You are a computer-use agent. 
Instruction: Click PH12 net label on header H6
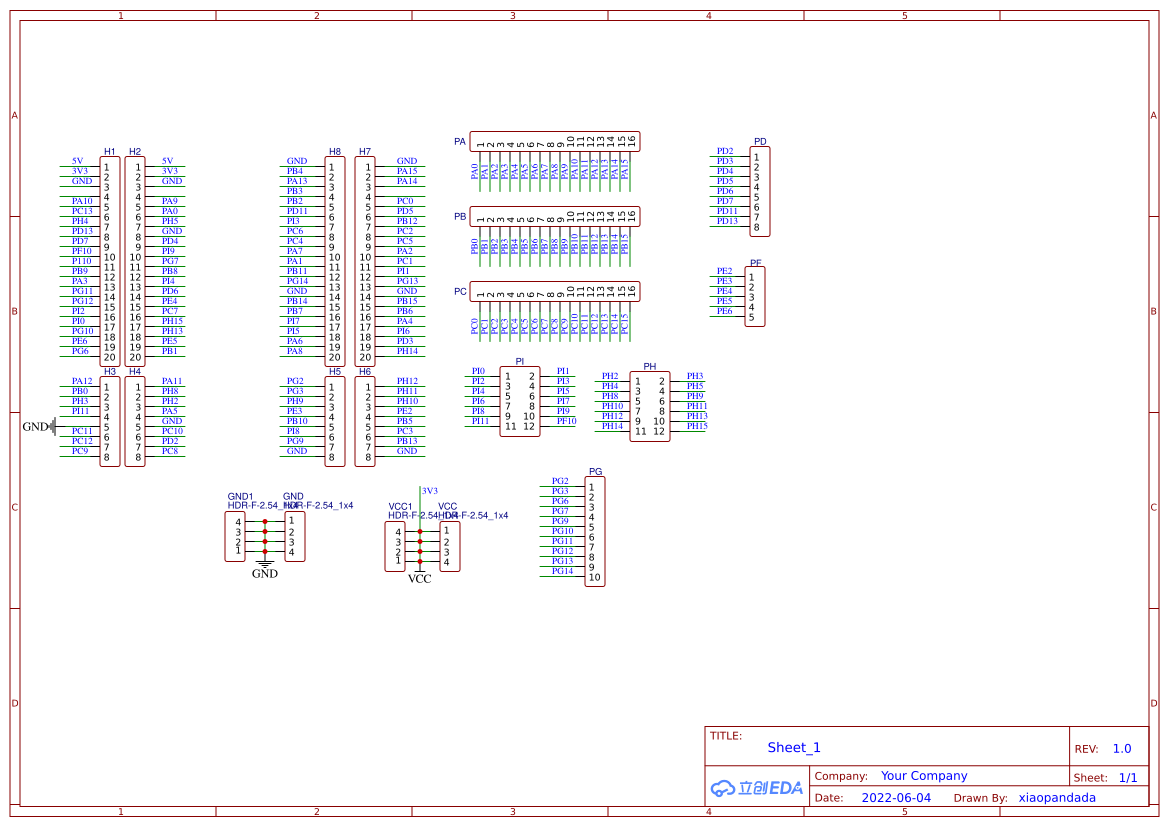tap(407, 381)
